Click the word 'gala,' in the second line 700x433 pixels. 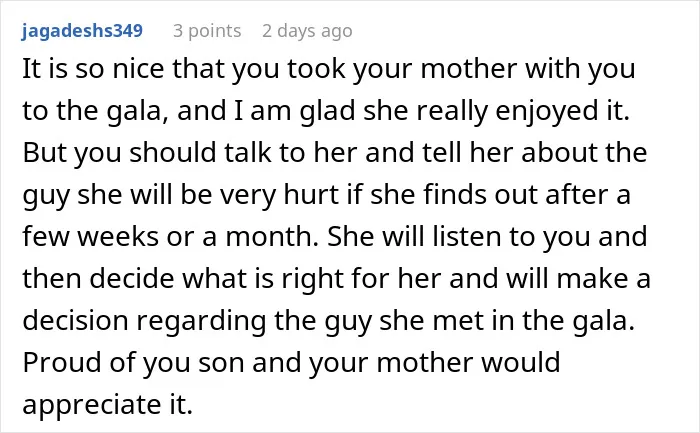(138, 111)
